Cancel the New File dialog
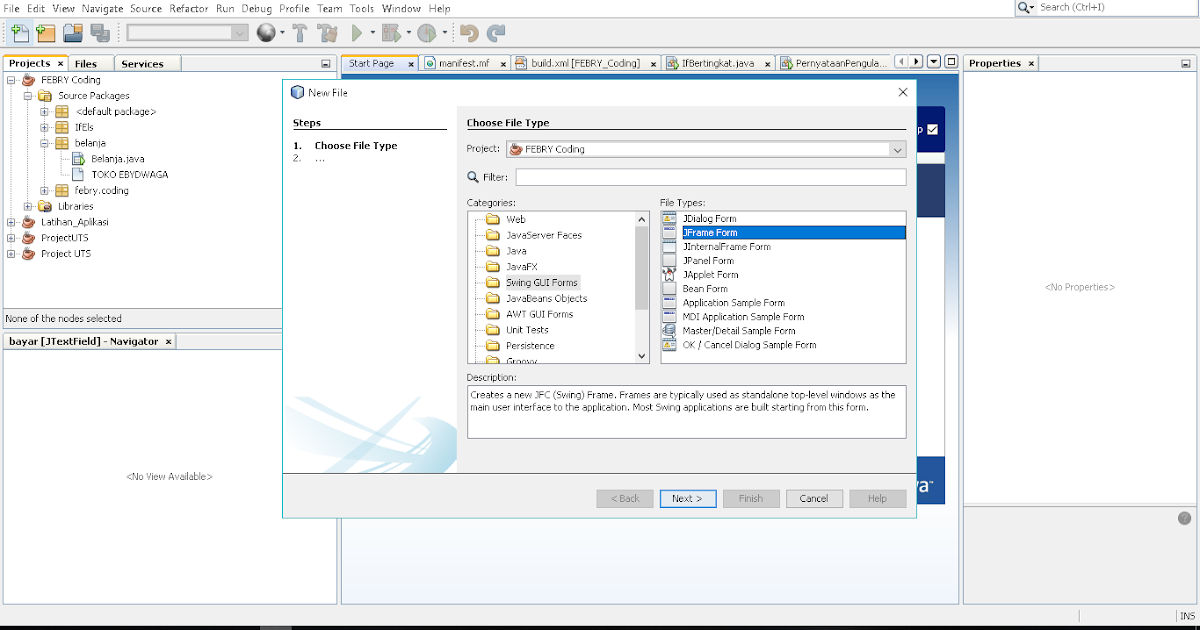Viewport: 1200px width, 630px height. pos(814,498)
